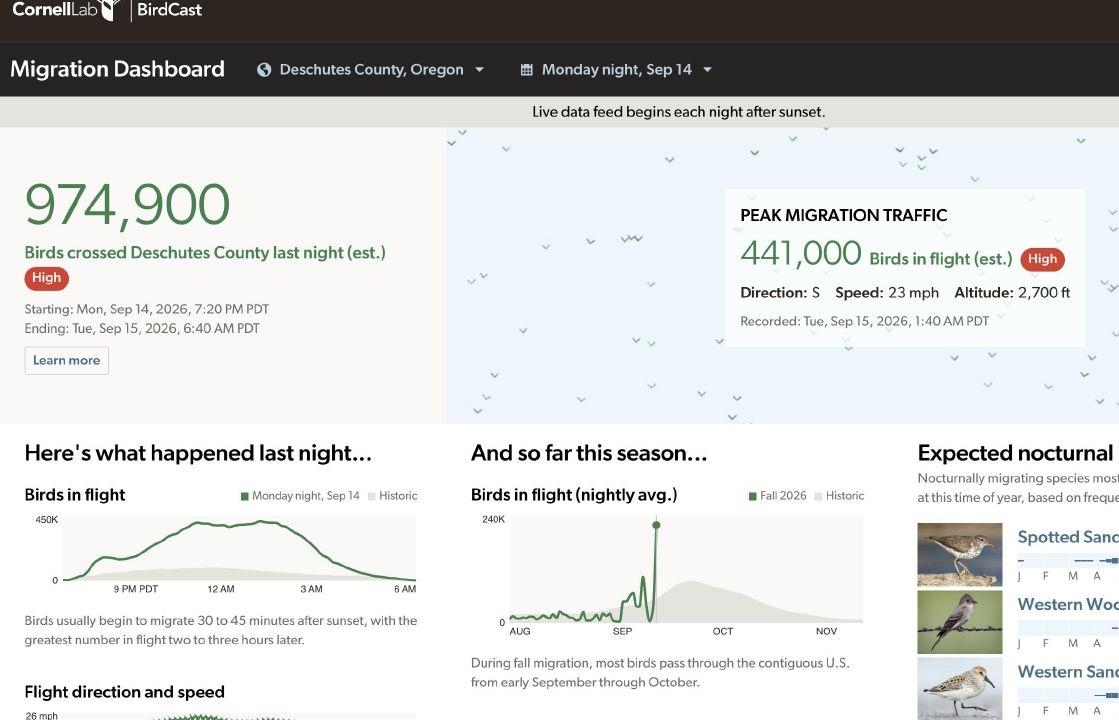The image size is (1119, 720).
Task: Click the 9 PM PDT axis label
Action: [x=136, y=589]
